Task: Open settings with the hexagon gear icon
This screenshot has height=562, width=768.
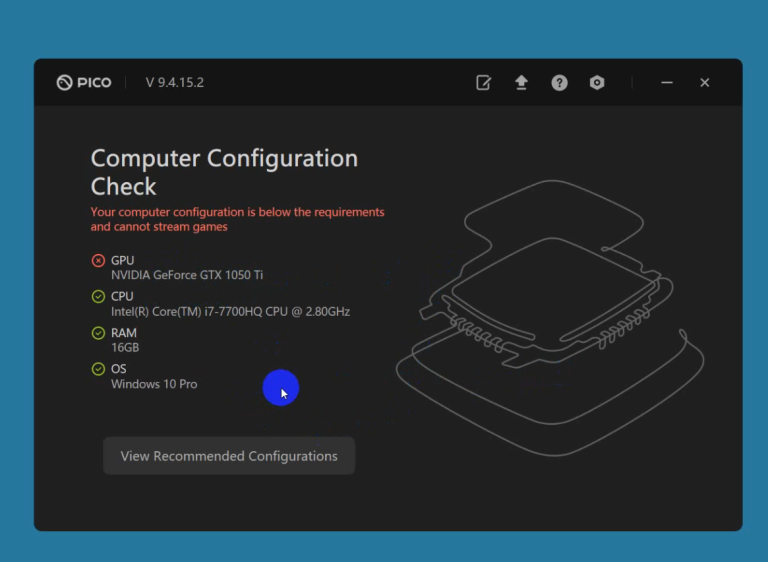Action: point(597,83)
